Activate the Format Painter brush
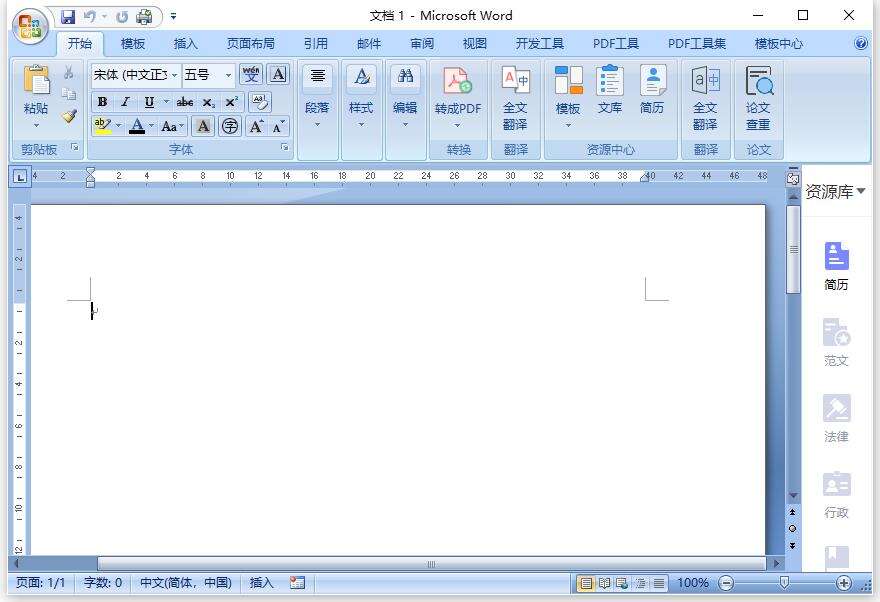Viewport: 880px width, 602px height. tap(68, 116)
